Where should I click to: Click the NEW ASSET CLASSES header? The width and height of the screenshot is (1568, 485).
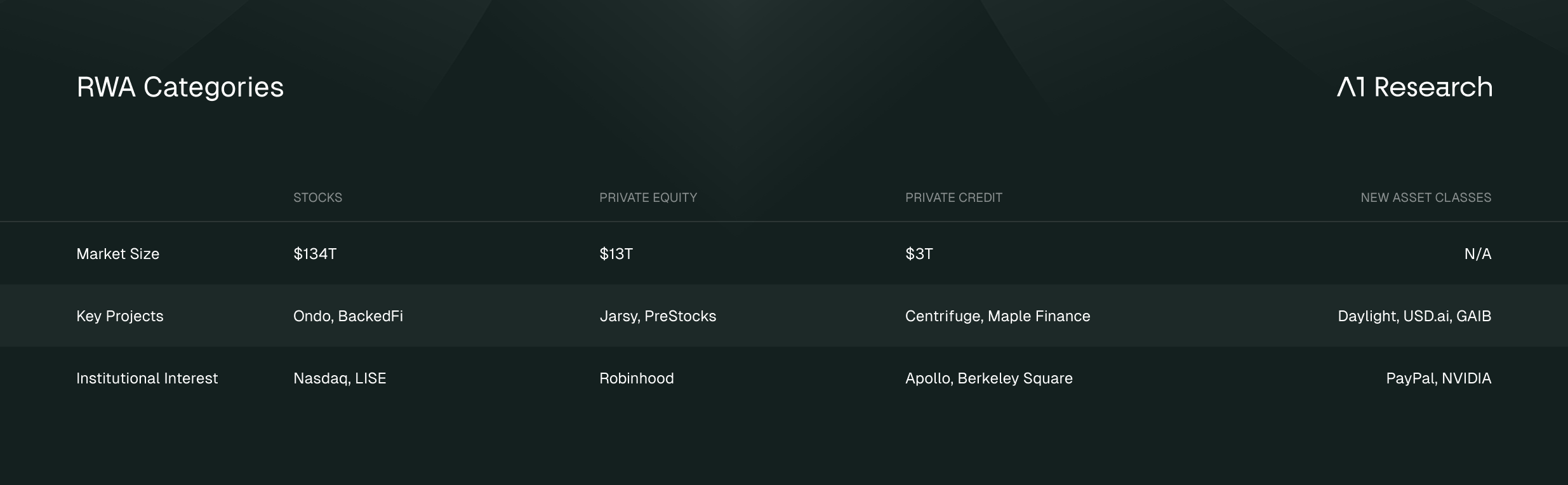pyautogui.click(x=1426, y=197)
